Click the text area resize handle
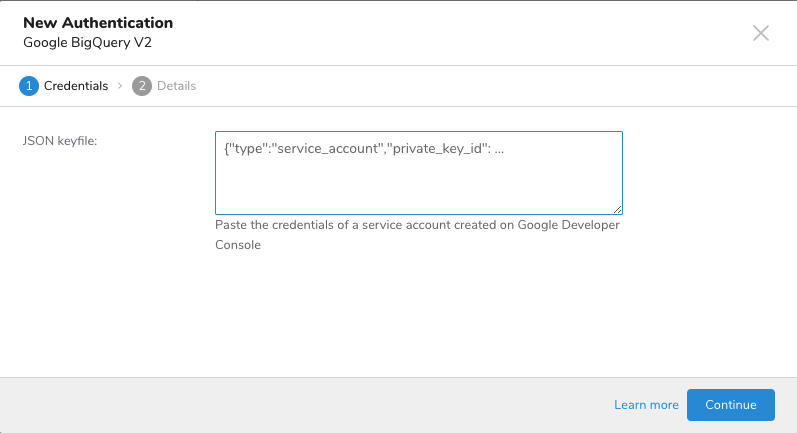This screenshot has height=433, width=797. click(x=618, y=209)
